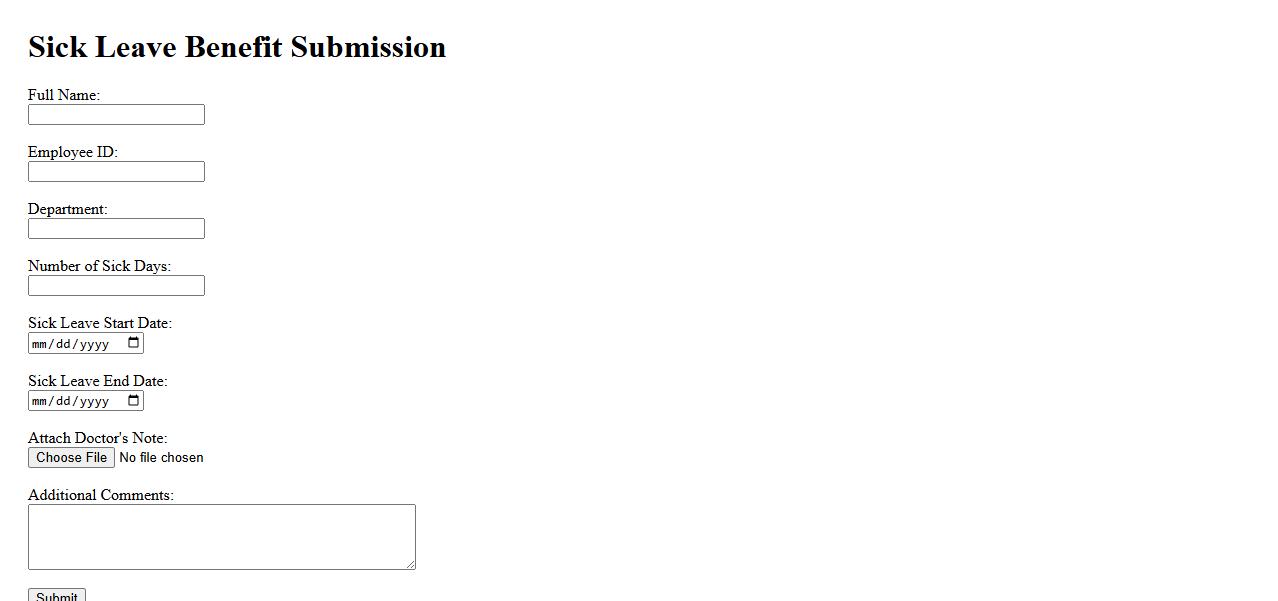1278x601 pixels.
Task: Click the "No file chosen" text
Action: click(x=161, y=458)
